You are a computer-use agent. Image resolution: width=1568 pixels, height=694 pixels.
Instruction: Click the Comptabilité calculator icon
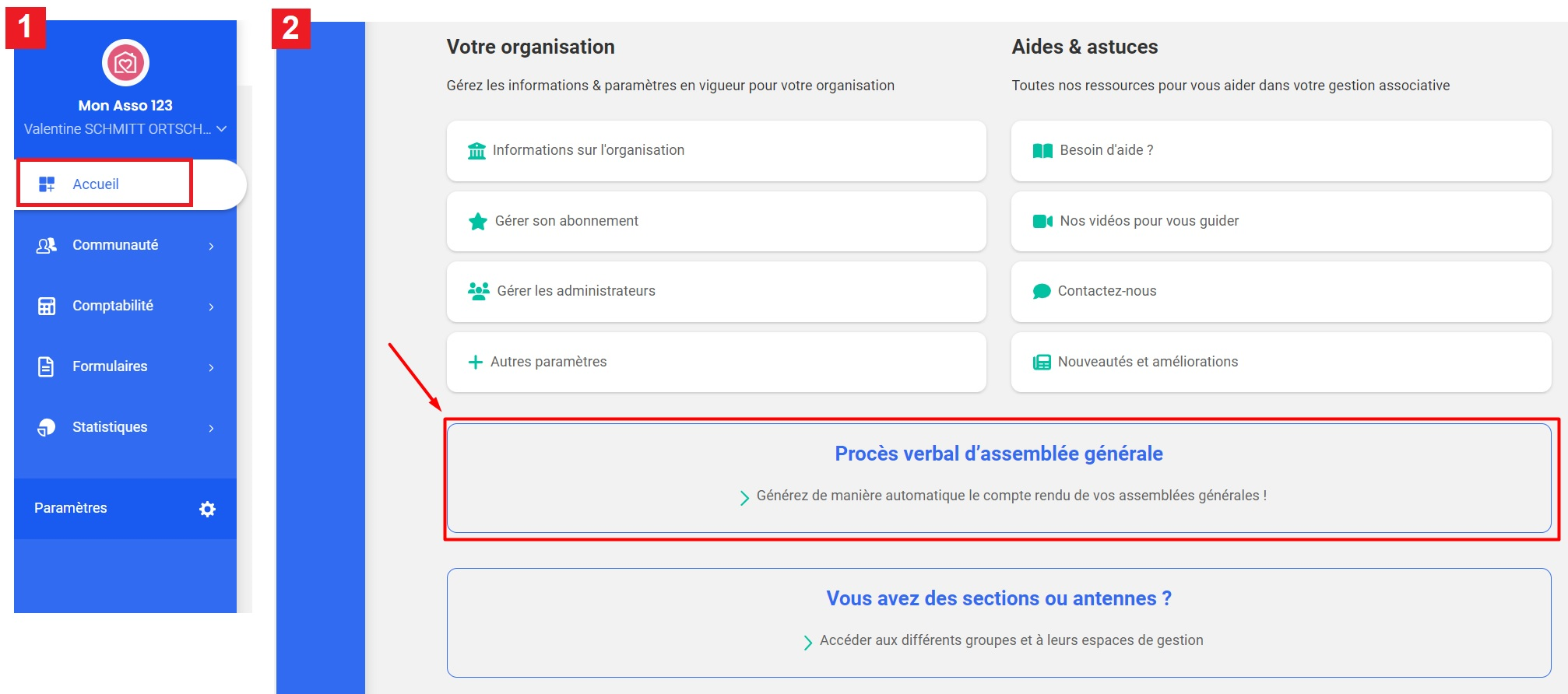[x=47, y=306]
